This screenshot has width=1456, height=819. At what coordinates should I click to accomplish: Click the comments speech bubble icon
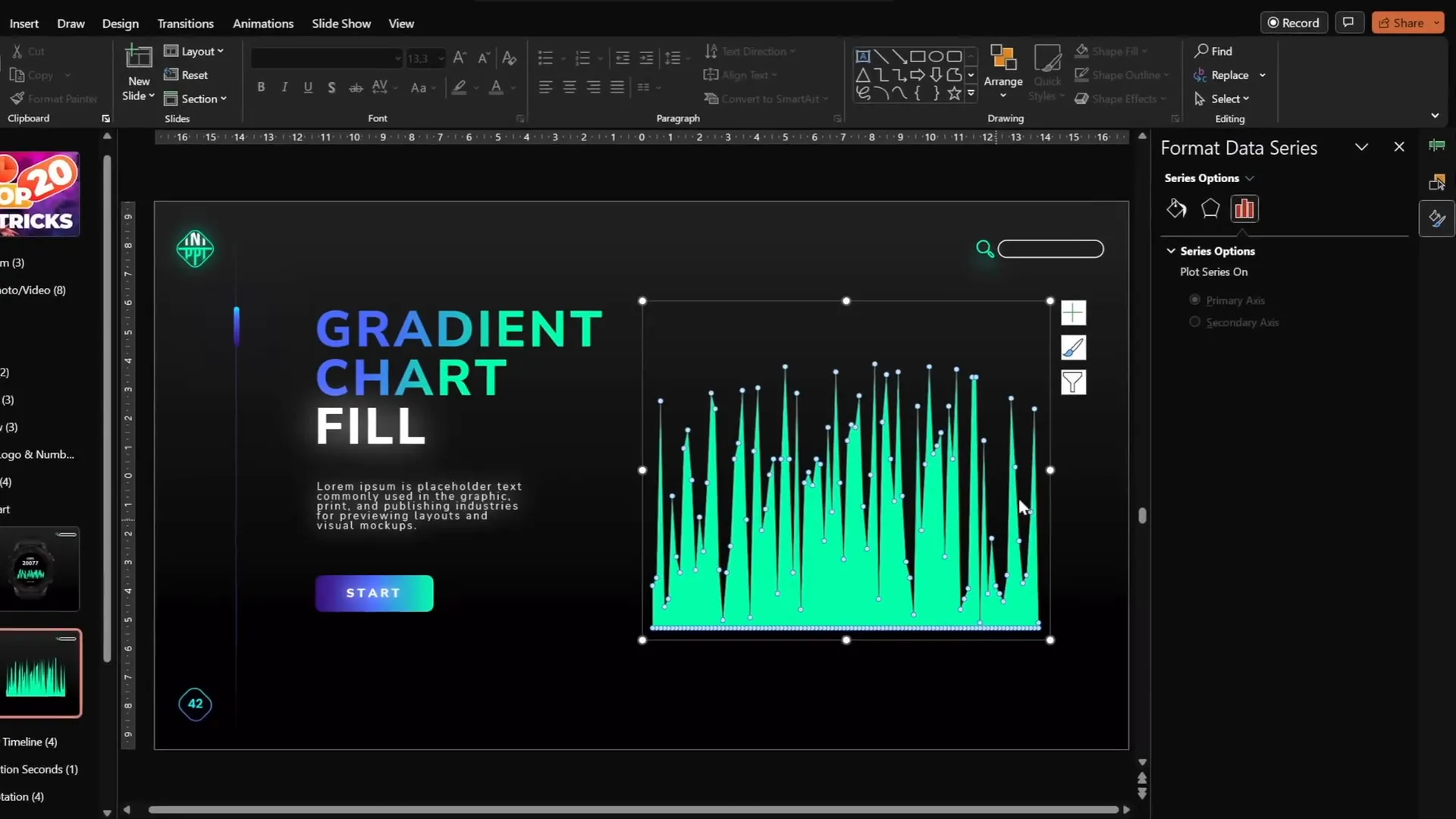coord(1348,22)
